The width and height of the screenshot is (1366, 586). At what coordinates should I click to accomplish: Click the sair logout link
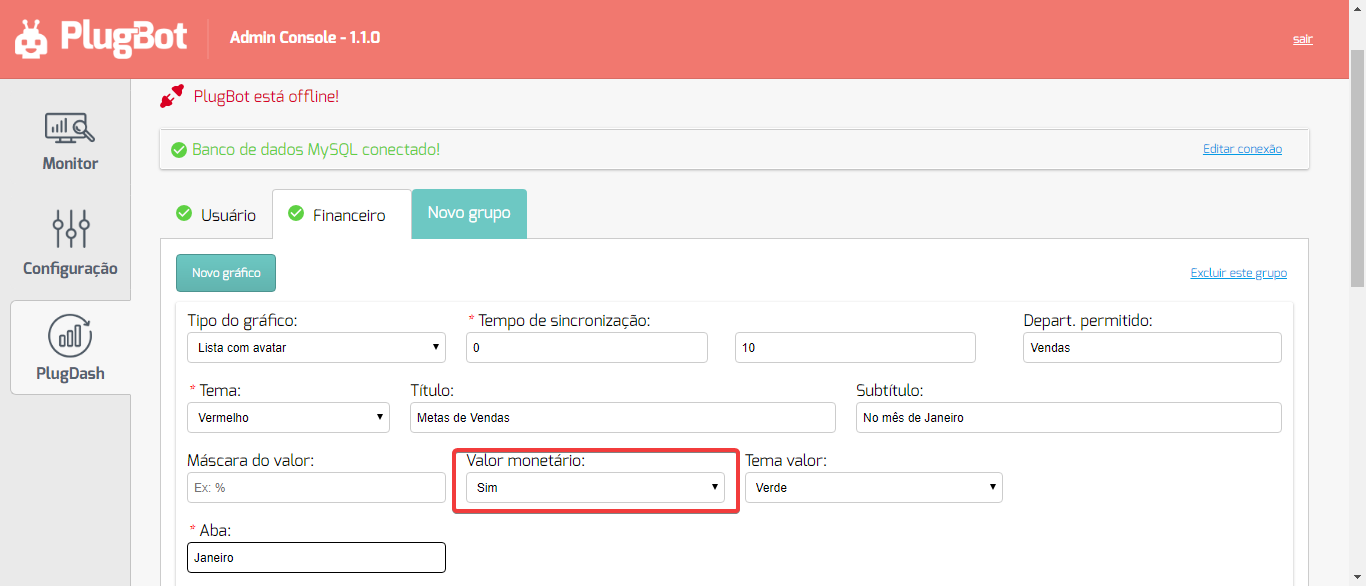tap(1303, 39)
